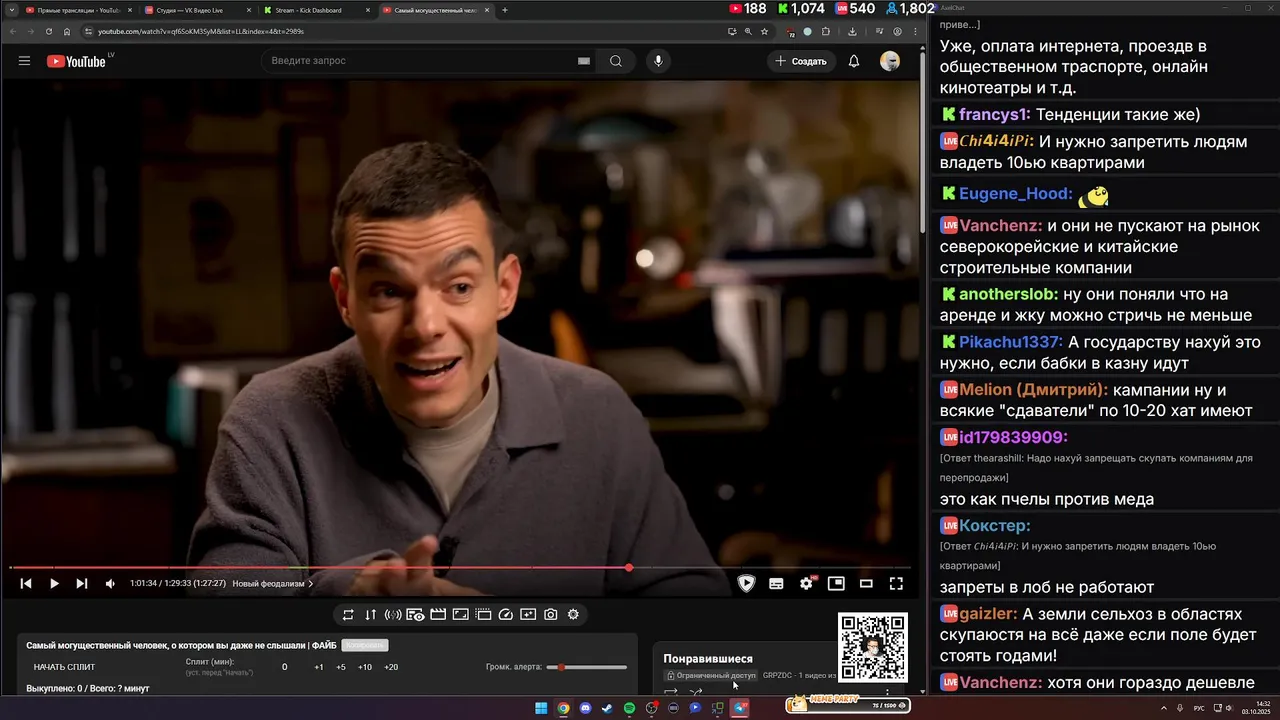Click the resize video frame icon below the video
The height and width of the screenshot is (720, 1280).
point(460,614)
